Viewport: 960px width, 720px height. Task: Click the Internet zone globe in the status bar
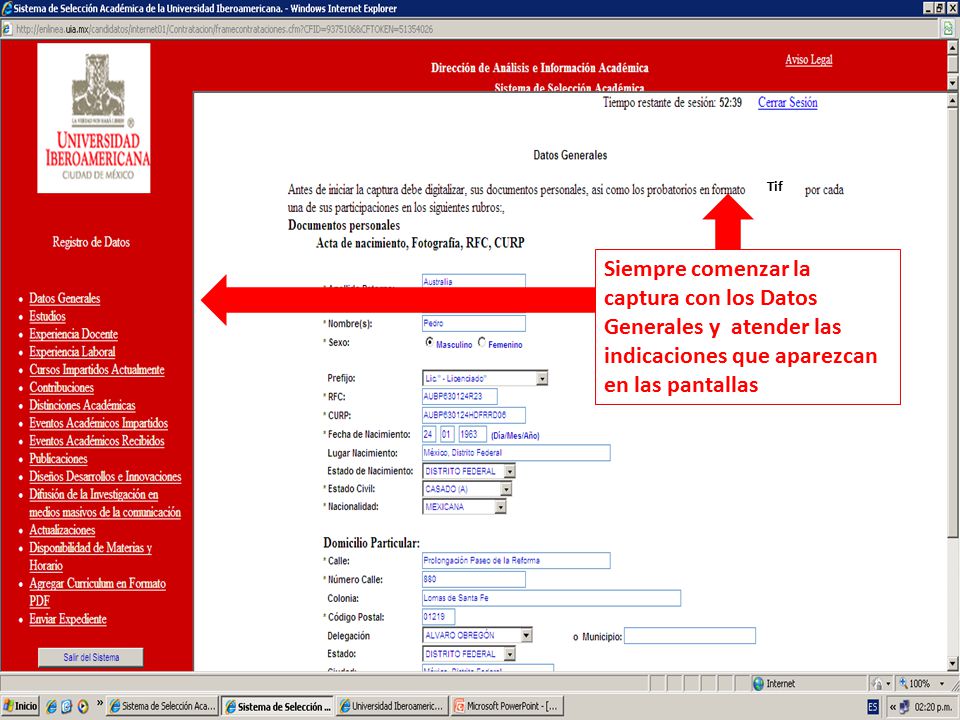coord(759,683)
